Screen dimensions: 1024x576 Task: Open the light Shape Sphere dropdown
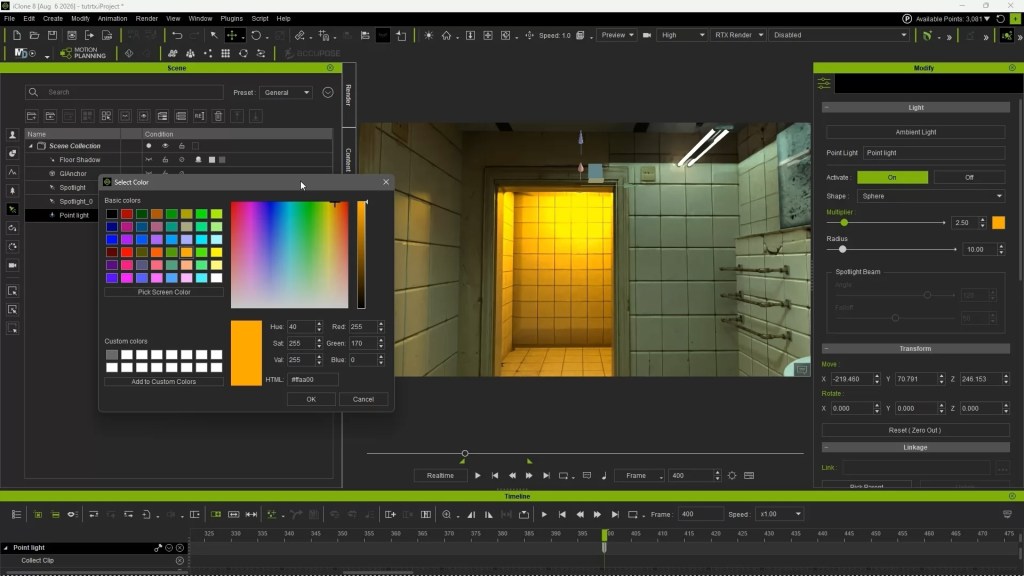pos(931,196)
